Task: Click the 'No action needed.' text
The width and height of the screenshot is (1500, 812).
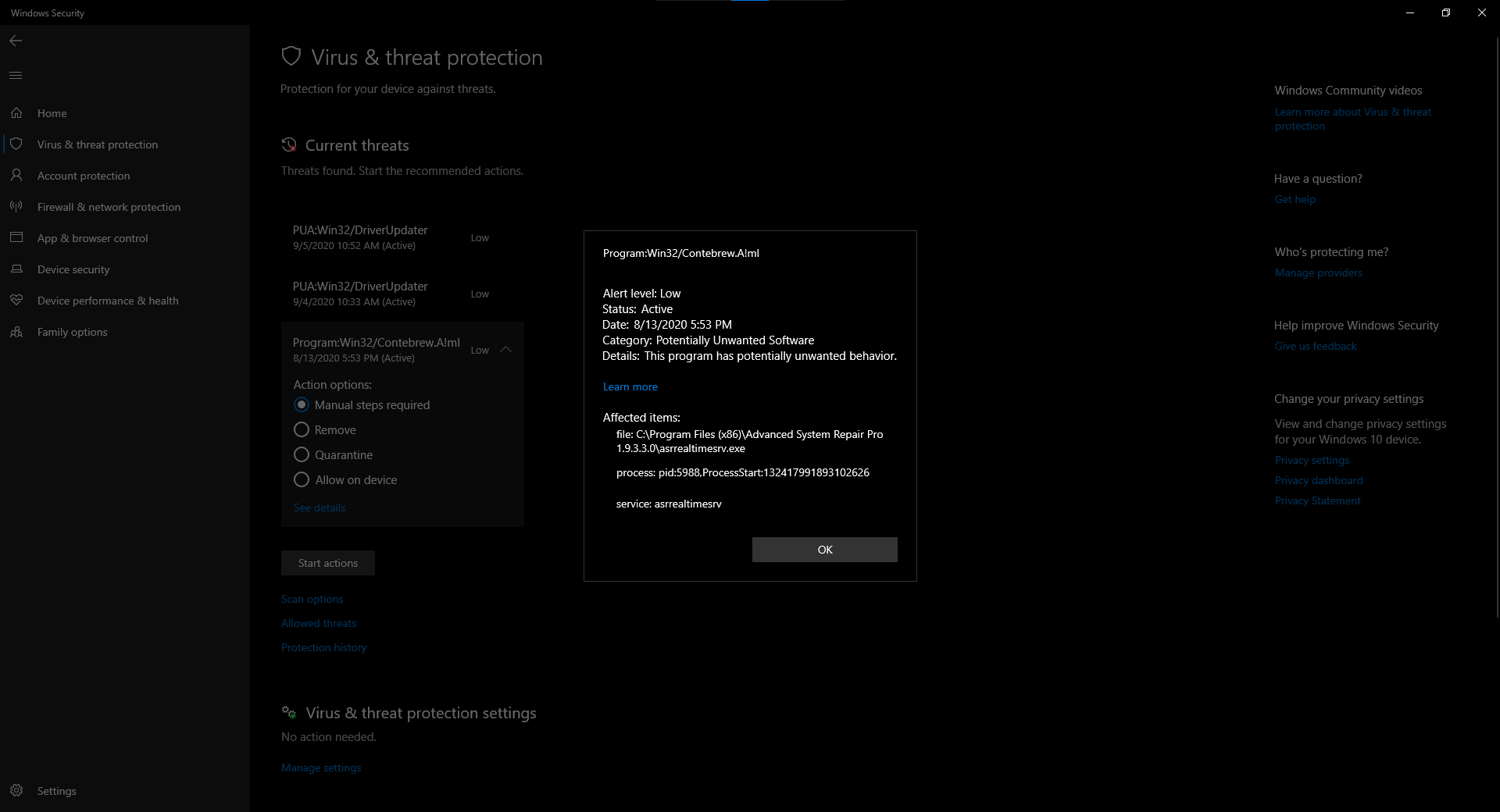Action: 328,737
